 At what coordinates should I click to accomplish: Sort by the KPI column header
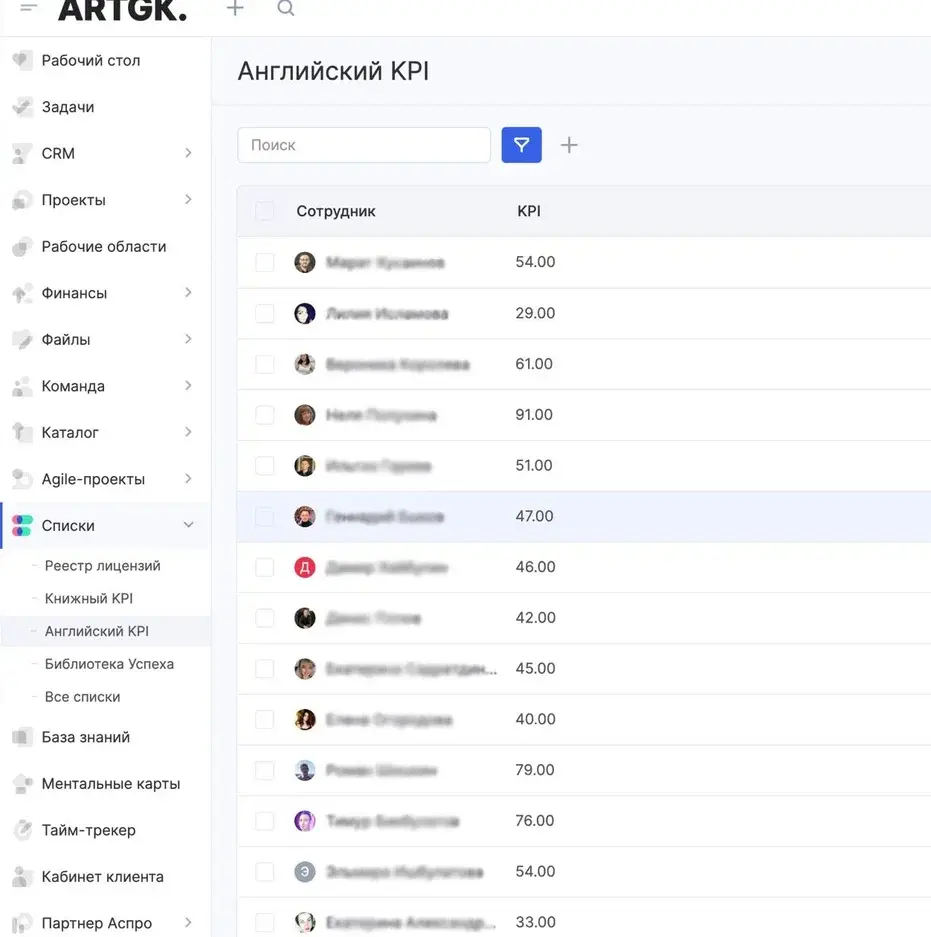pyautogui.click(x=529, y=211)
